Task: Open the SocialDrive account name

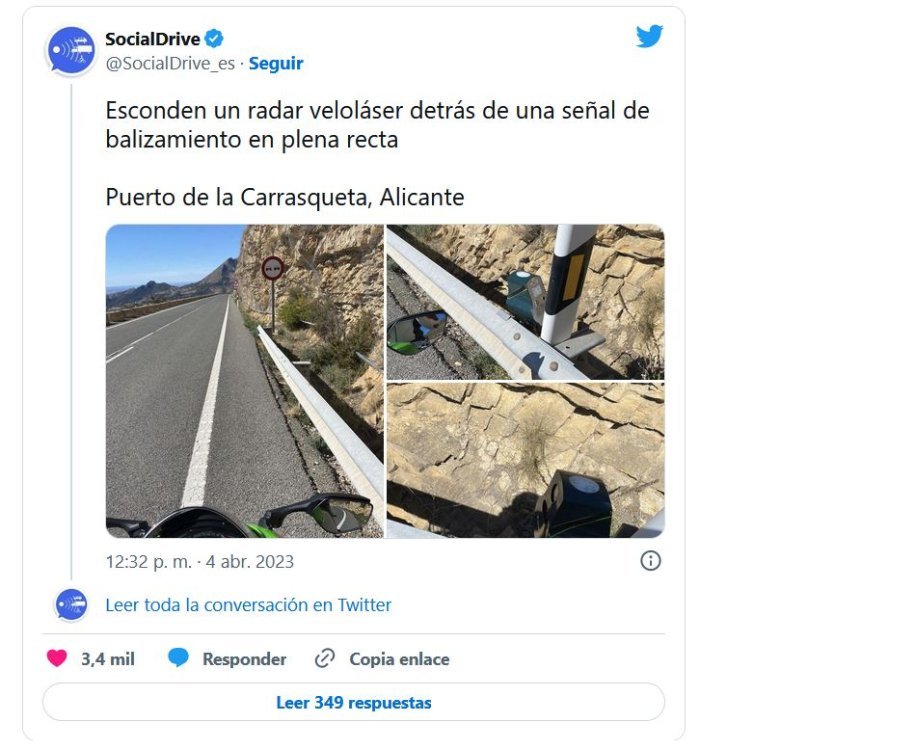Action: coord(152,39)
